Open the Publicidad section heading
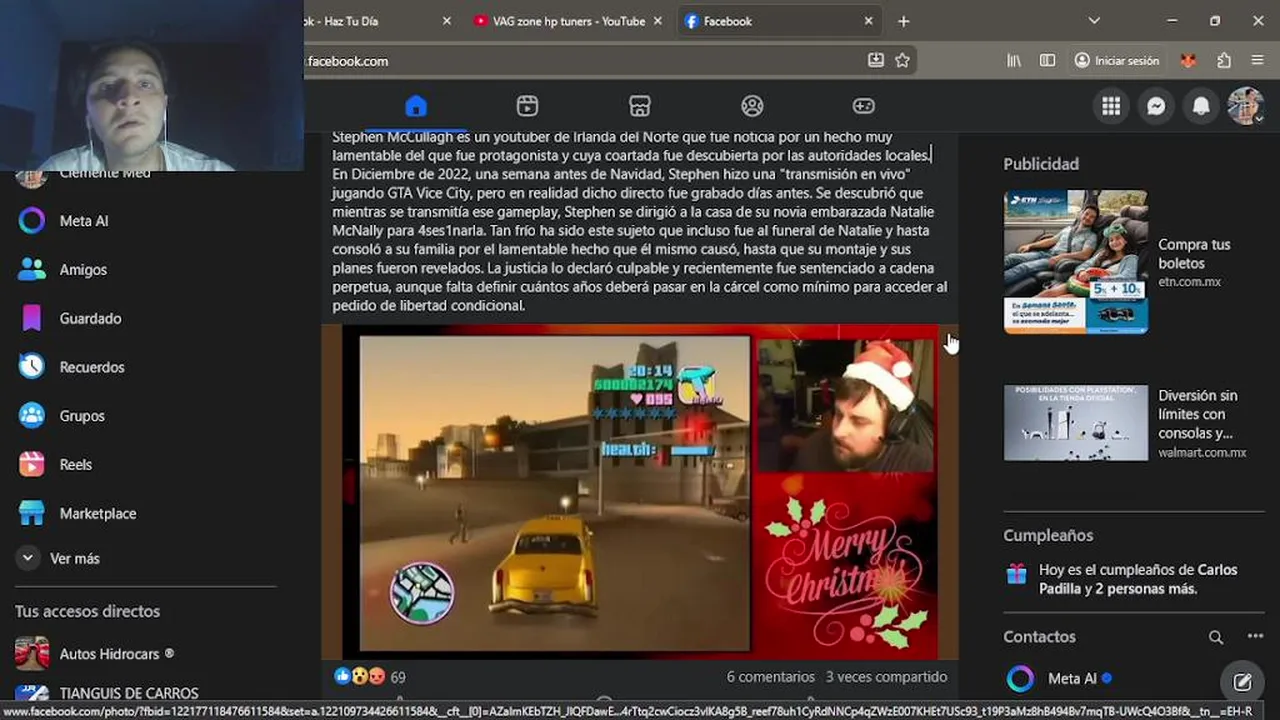This screenshot has width=1280, height=720. pos(1041,164)
